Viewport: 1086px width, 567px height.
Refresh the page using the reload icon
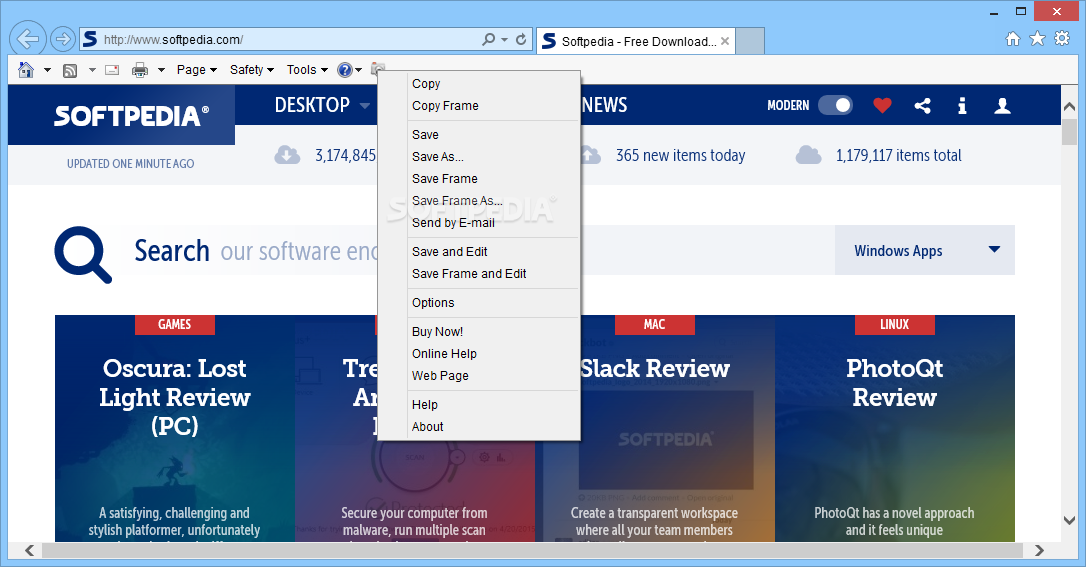click(x=521, y=39)
